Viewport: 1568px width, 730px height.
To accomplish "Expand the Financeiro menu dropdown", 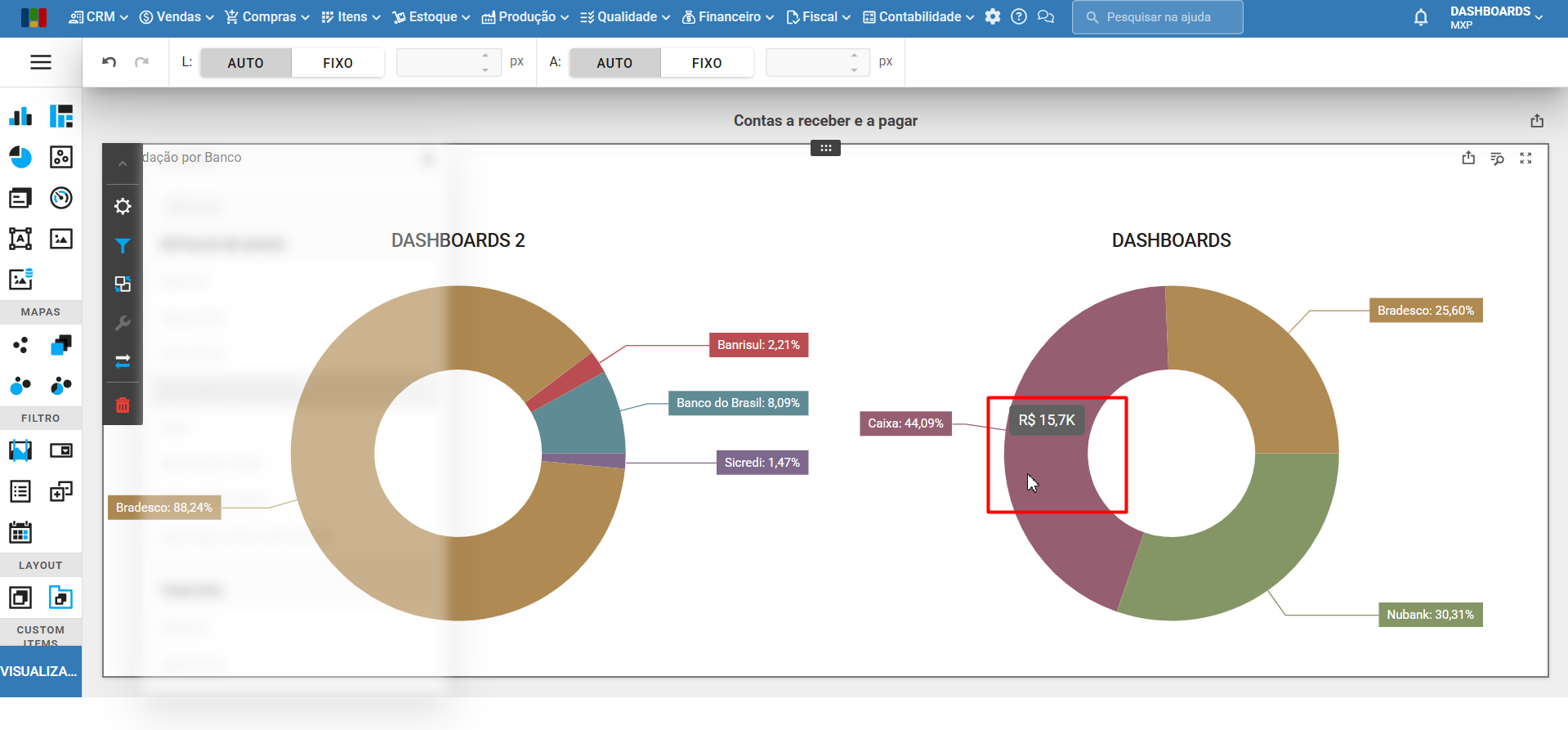I will [x=728, y=17].
